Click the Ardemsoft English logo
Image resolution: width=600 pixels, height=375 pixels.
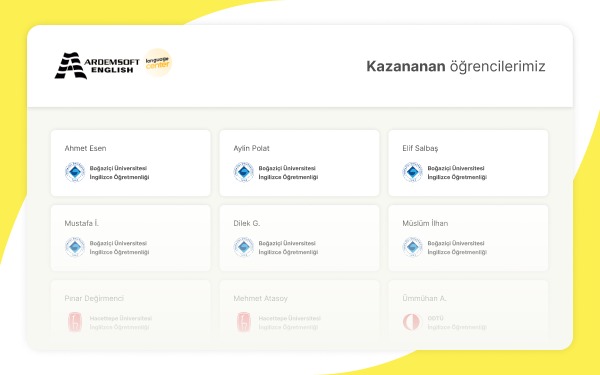point(97,65)
